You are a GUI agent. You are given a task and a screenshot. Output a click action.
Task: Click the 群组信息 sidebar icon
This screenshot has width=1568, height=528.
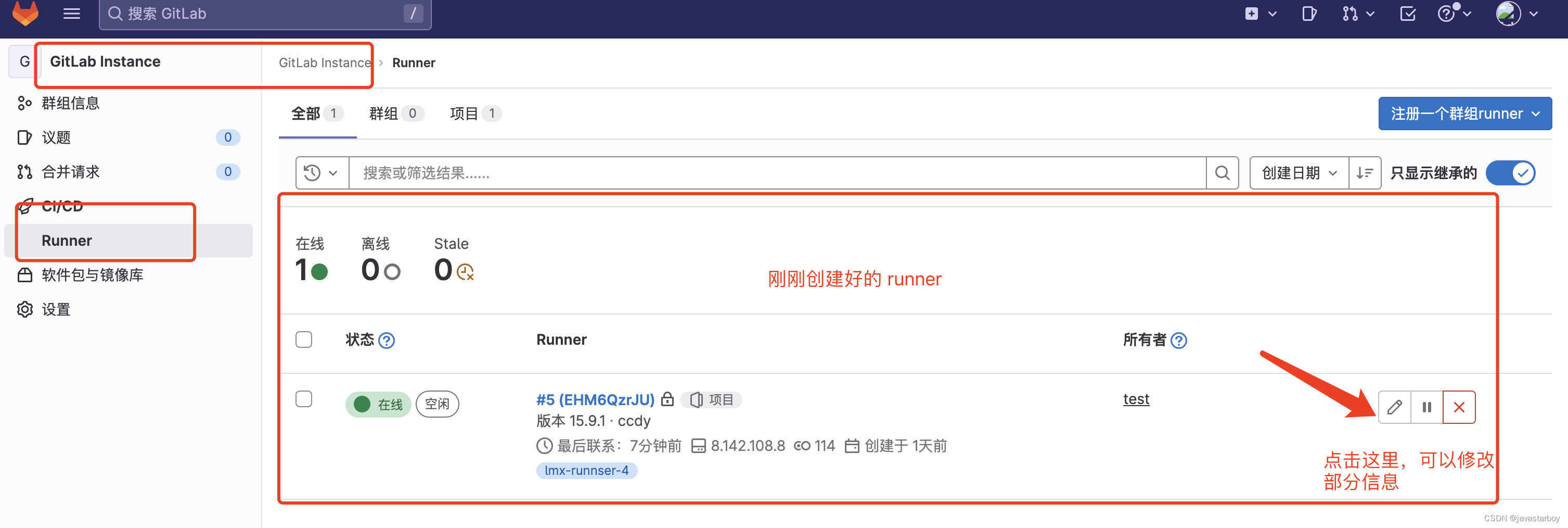(x=24, y=104)
